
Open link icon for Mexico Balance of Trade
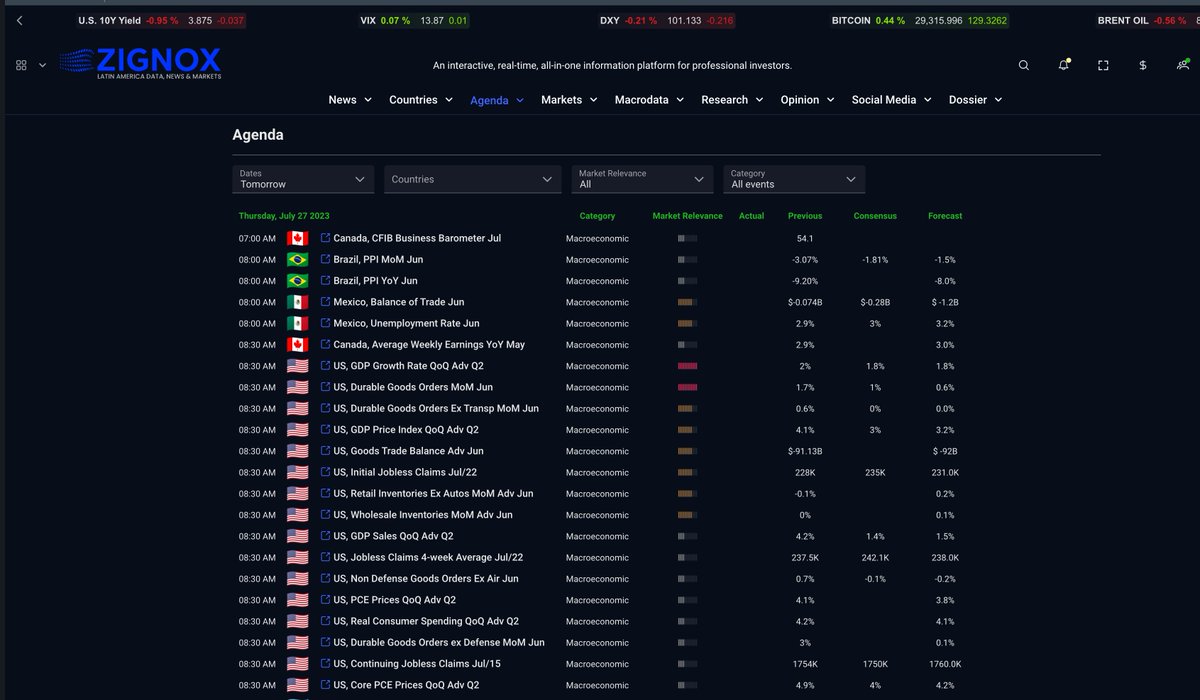pyautogui.click(x=325, y=302)
